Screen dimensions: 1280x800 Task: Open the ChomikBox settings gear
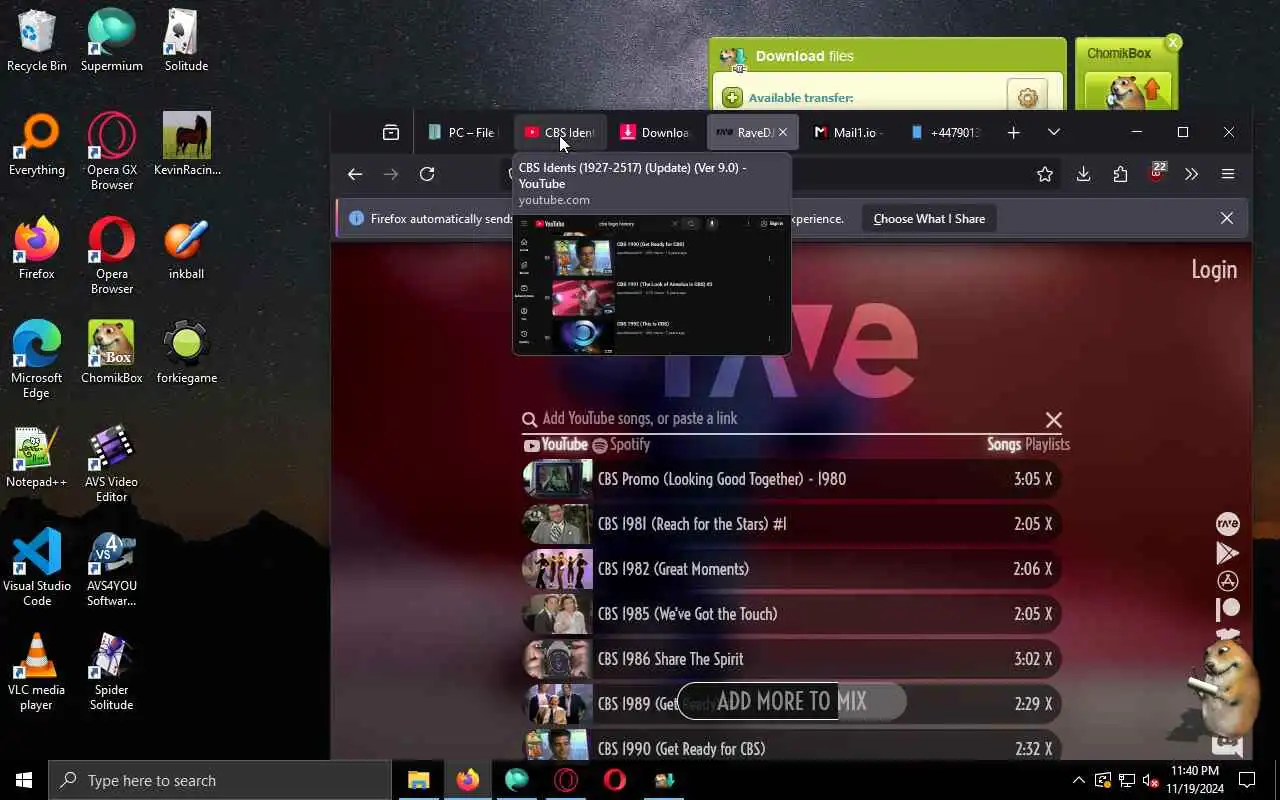1027,97
